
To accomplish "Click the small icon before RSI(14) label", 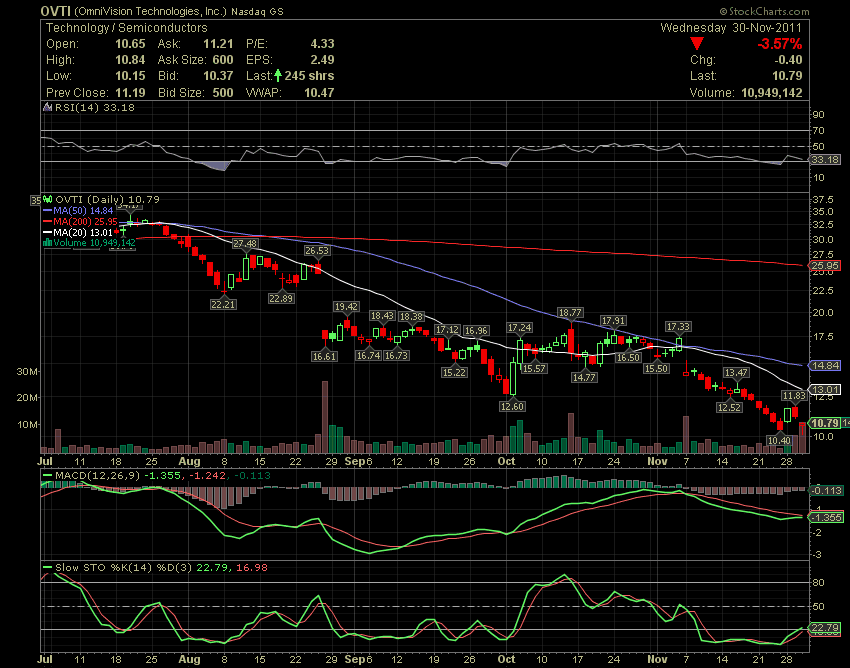I will coord(48,107).
